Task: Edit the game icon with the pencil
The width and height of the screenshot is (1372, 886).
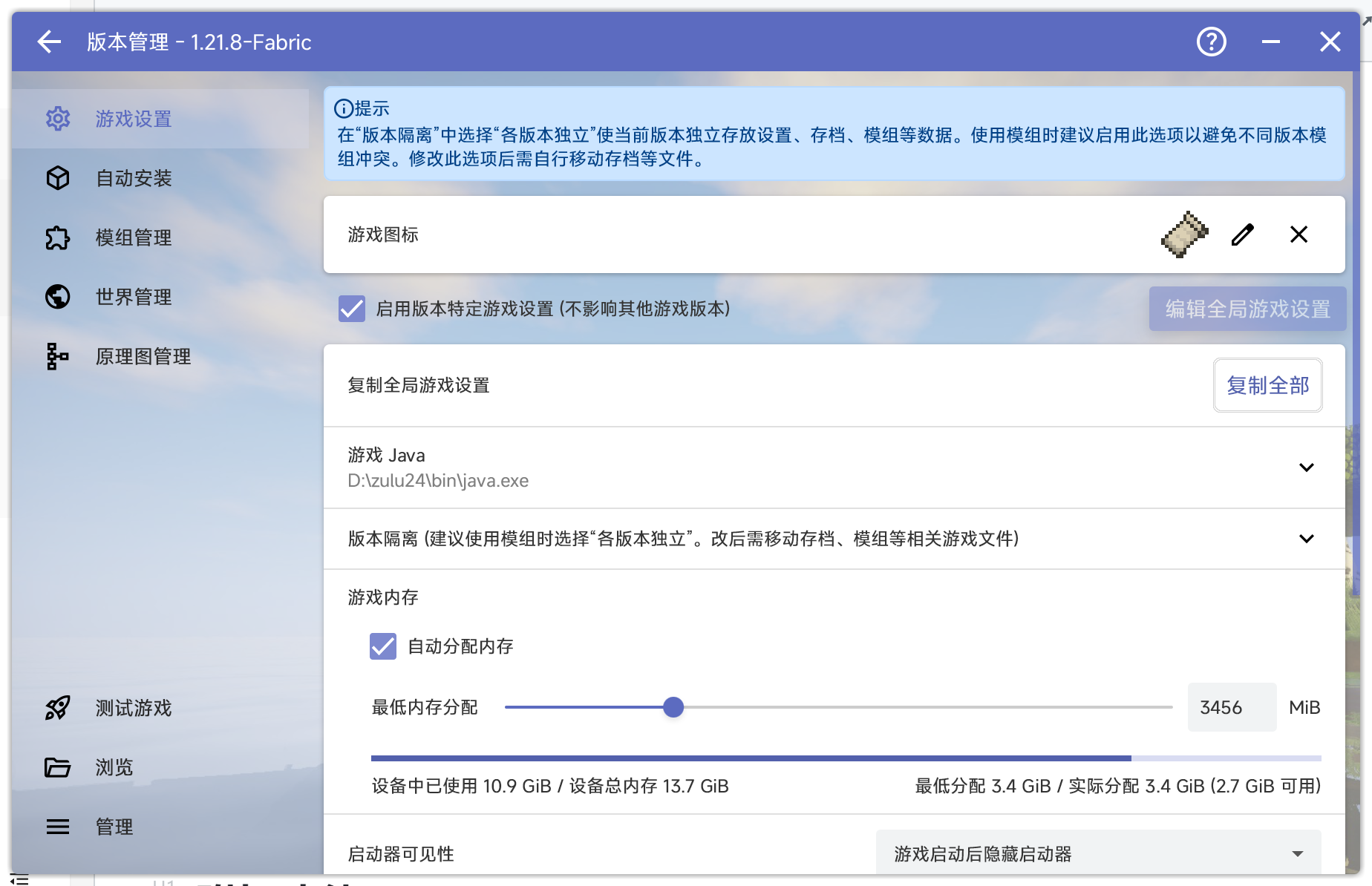Action: 1241,234
